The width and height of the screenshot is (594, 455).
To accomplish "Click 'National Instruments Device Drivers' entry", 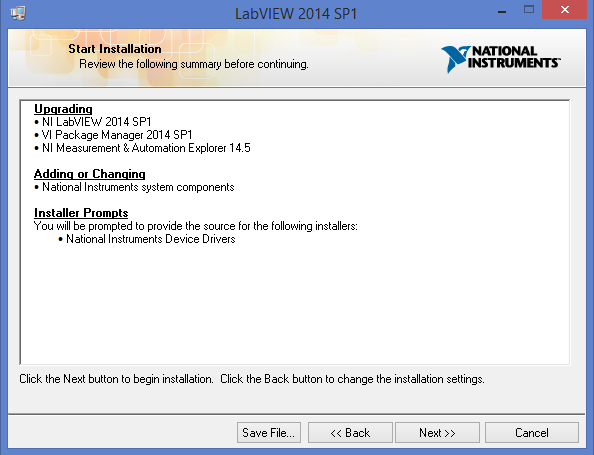I will 151,239.
